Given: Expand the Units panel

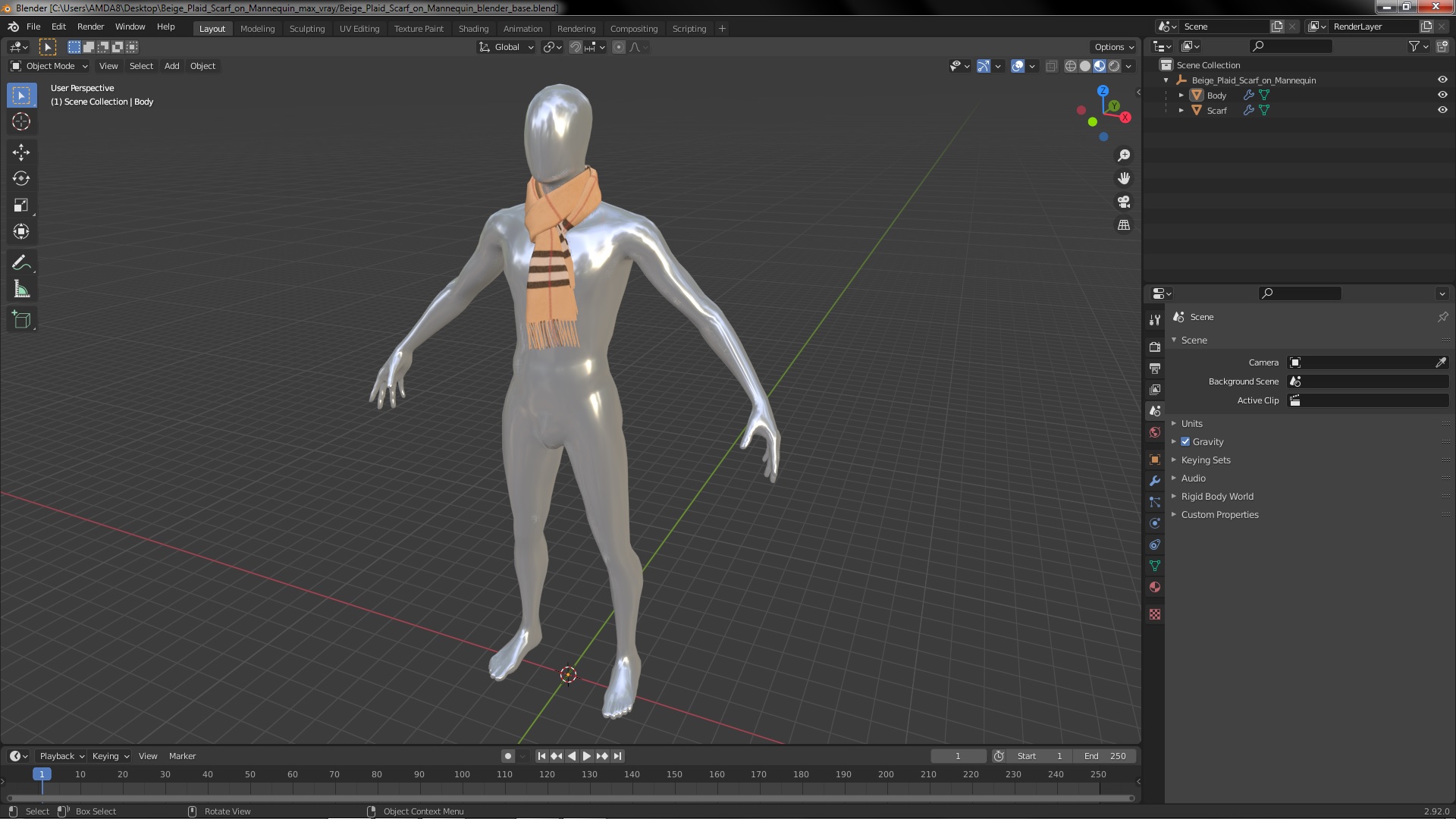Looking at the screenshot, I should [x=1191, y=423].
